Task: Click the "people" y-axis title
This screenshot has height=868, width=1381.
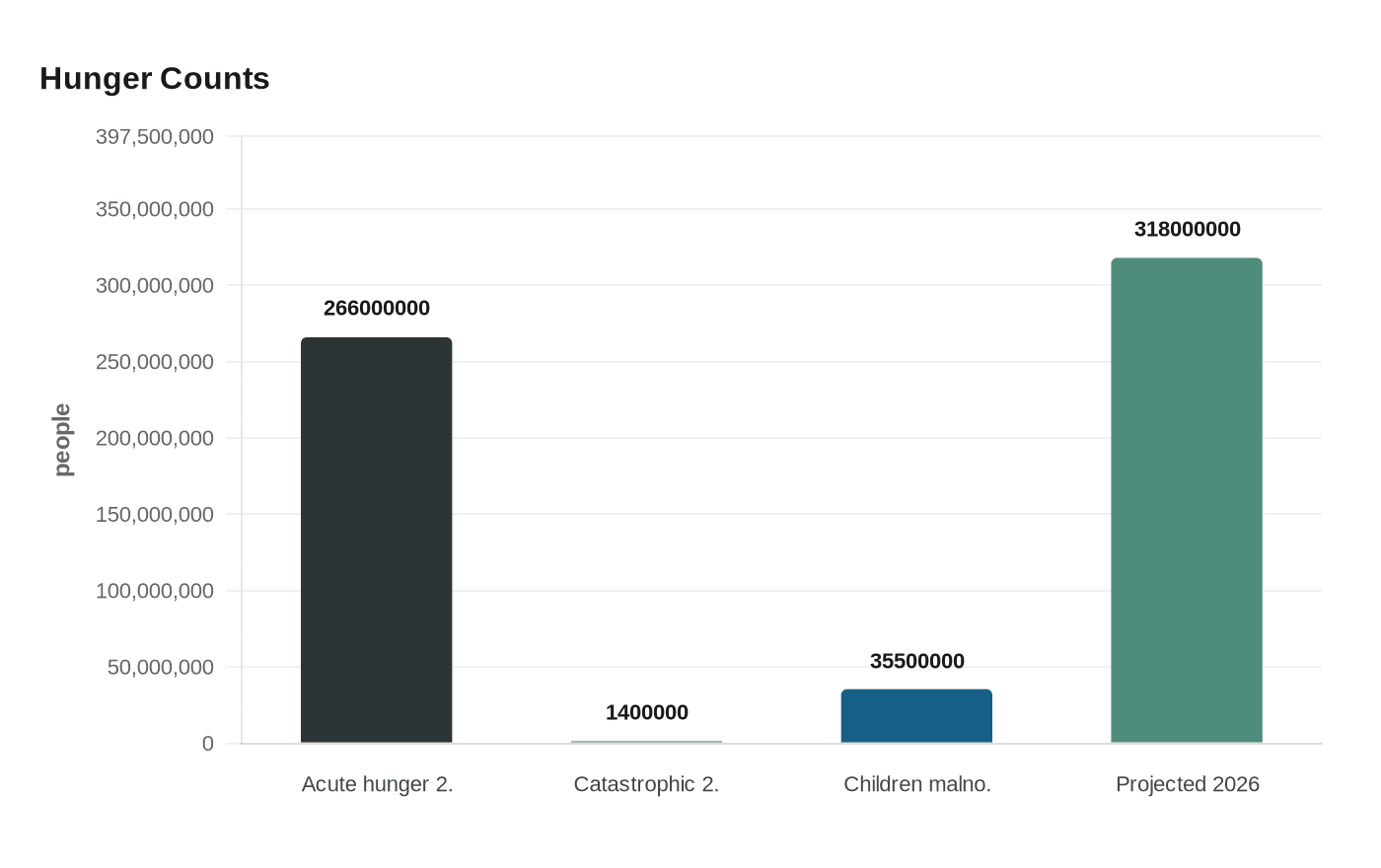Action: coord(63,440)
